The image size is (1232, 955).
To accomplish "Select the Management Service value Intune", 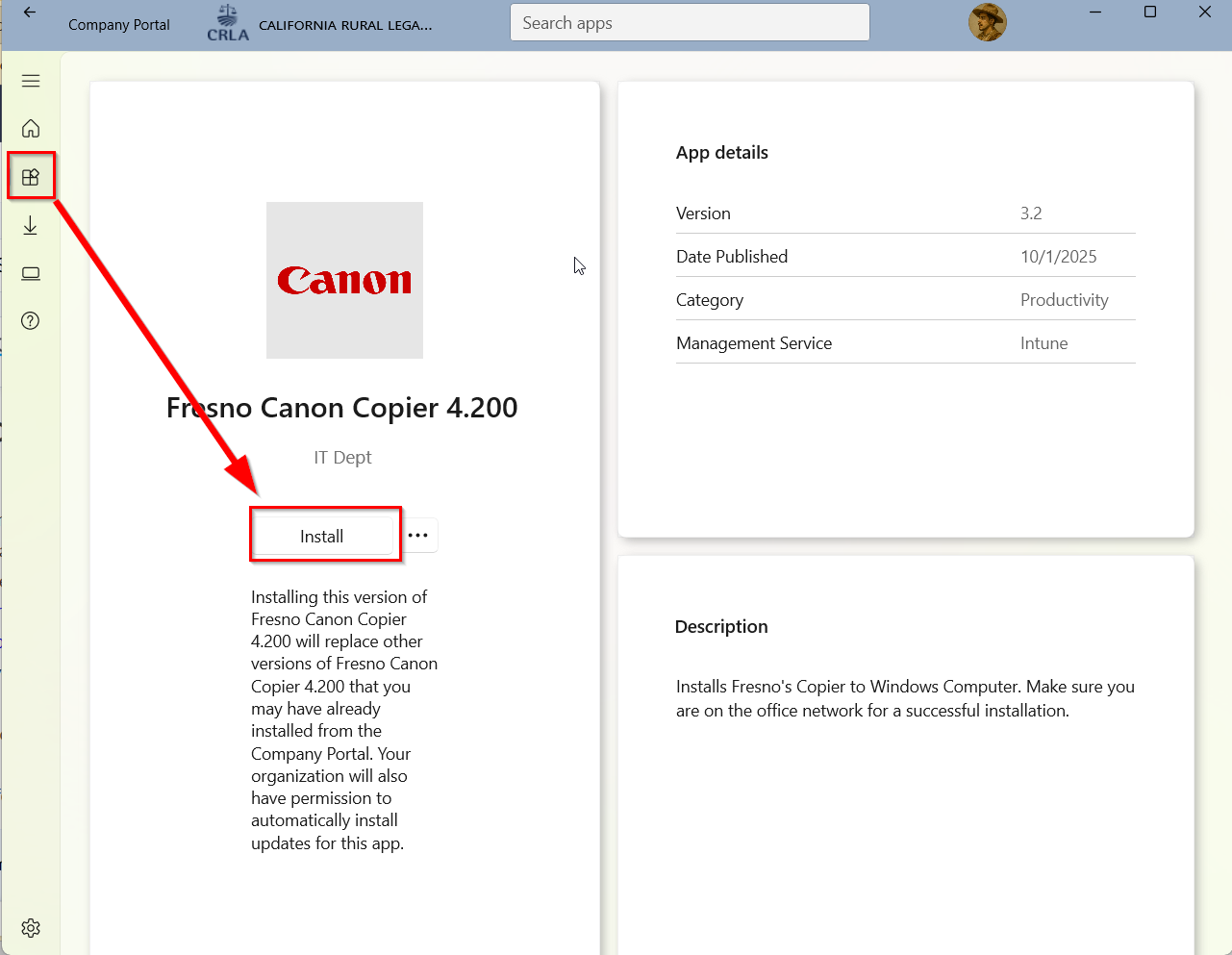I will point(1044,343).
